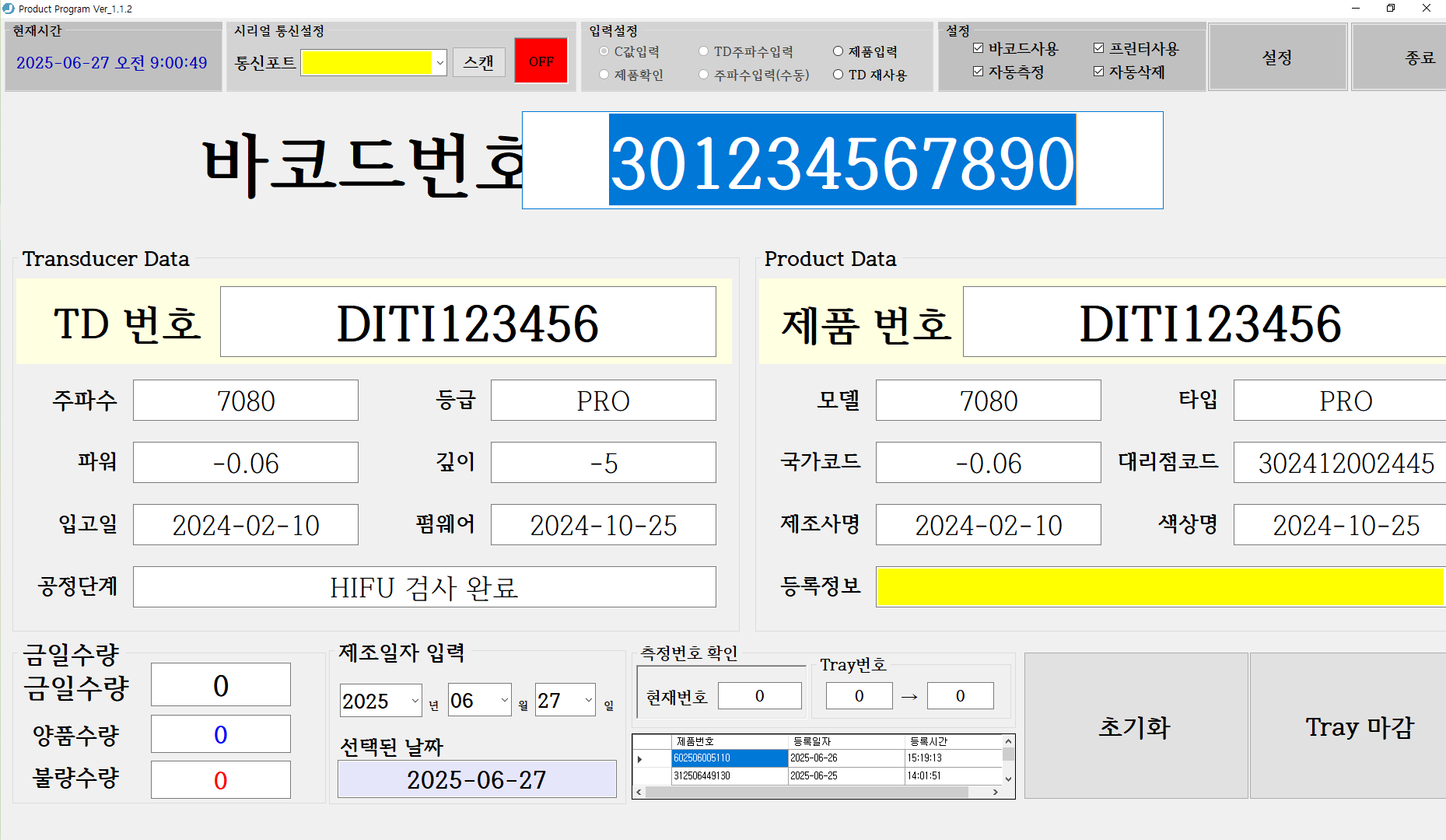Click the barcode number input field
The image size is (1446, 840).
[x=842, y=161]
